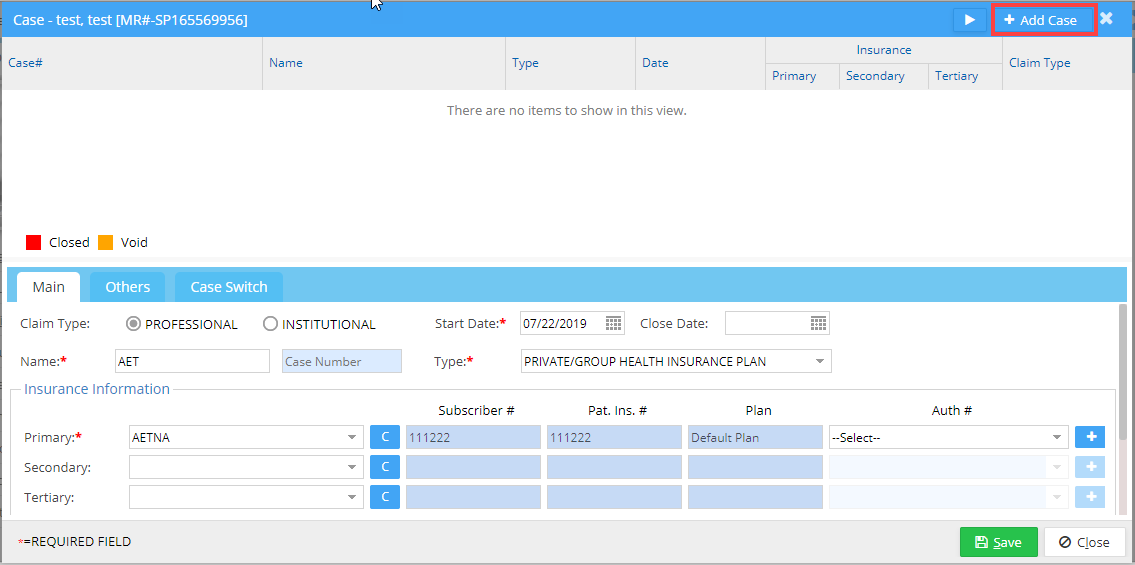The height and width of the screenshot is (565, 1135).
Task: Click the red Closed legend swatch
Action: click(34, 242)
